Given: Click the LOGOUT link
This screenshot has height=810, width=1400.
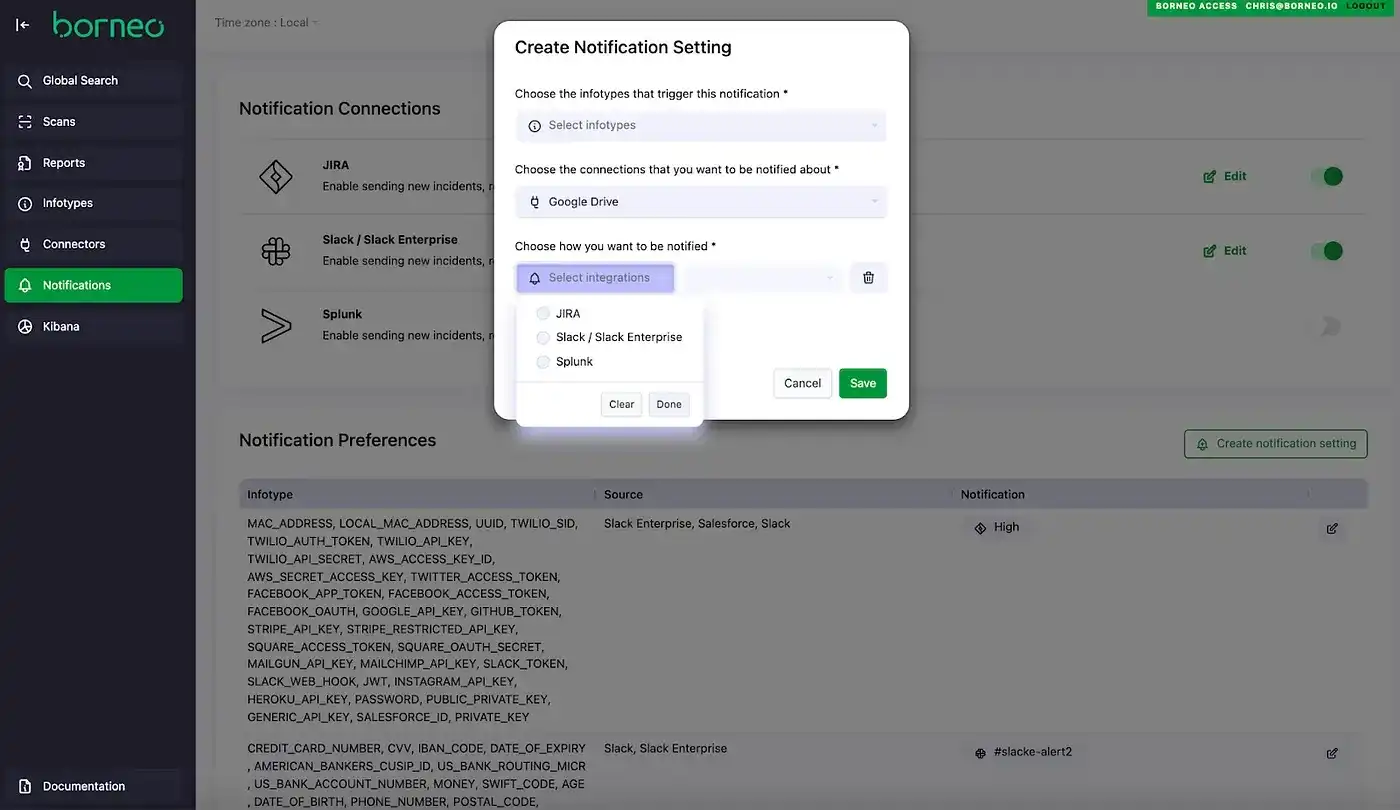Looking at the screenshot, I should click(x=1366, y=6).
